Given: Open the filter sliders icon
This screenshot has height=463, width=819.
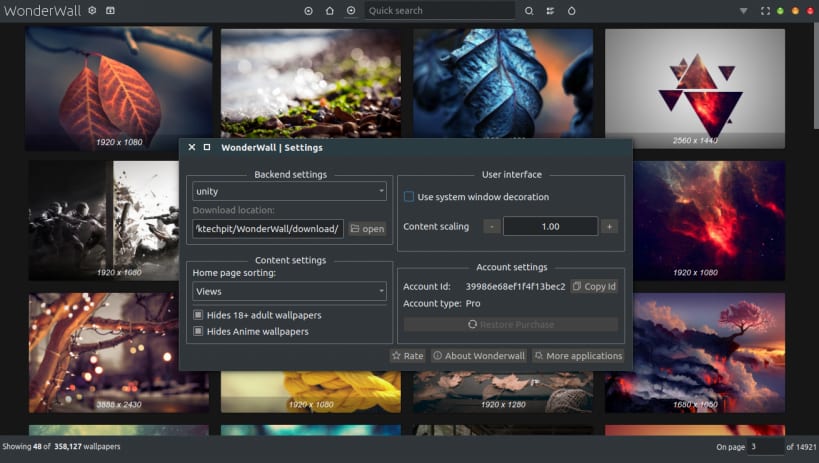Looking at the screenshot, I should coord(550,10).
